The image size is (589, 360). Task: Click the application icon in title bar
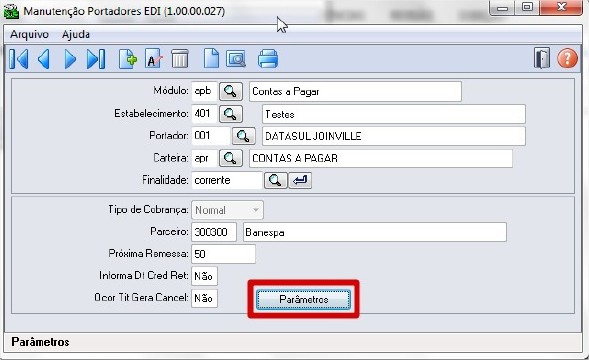(11, 11)
